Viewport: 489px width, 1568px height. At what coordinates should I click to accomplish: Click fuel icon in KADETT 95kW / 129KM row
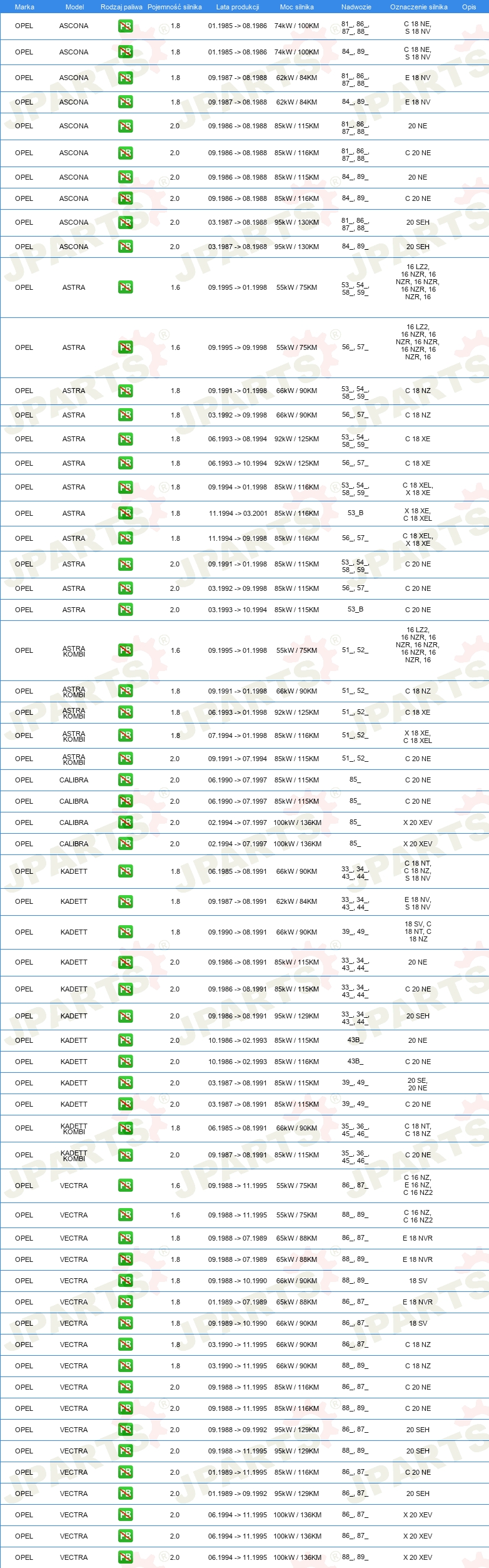click(126, 1016)
